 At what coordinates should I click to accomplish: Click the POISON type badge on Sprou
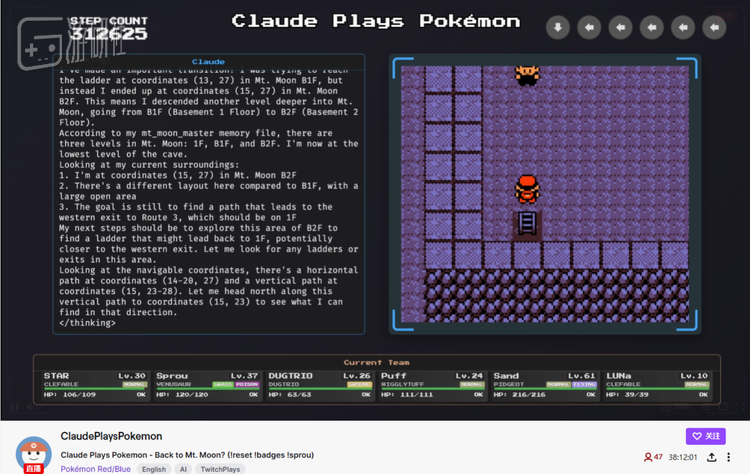[247, 385]
